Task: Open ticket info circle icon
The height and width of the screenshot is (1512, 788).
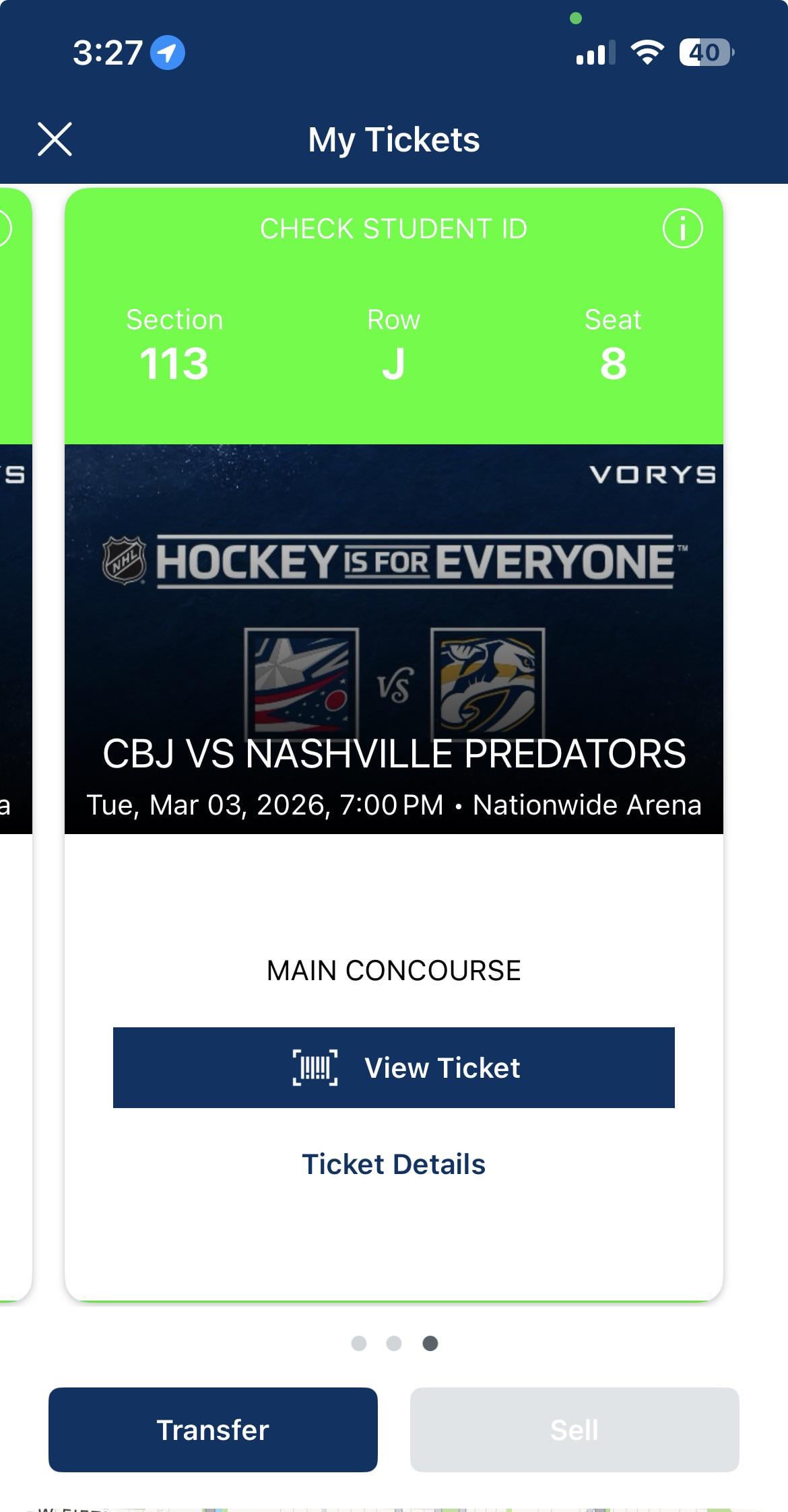Action: tap(682, 229)
